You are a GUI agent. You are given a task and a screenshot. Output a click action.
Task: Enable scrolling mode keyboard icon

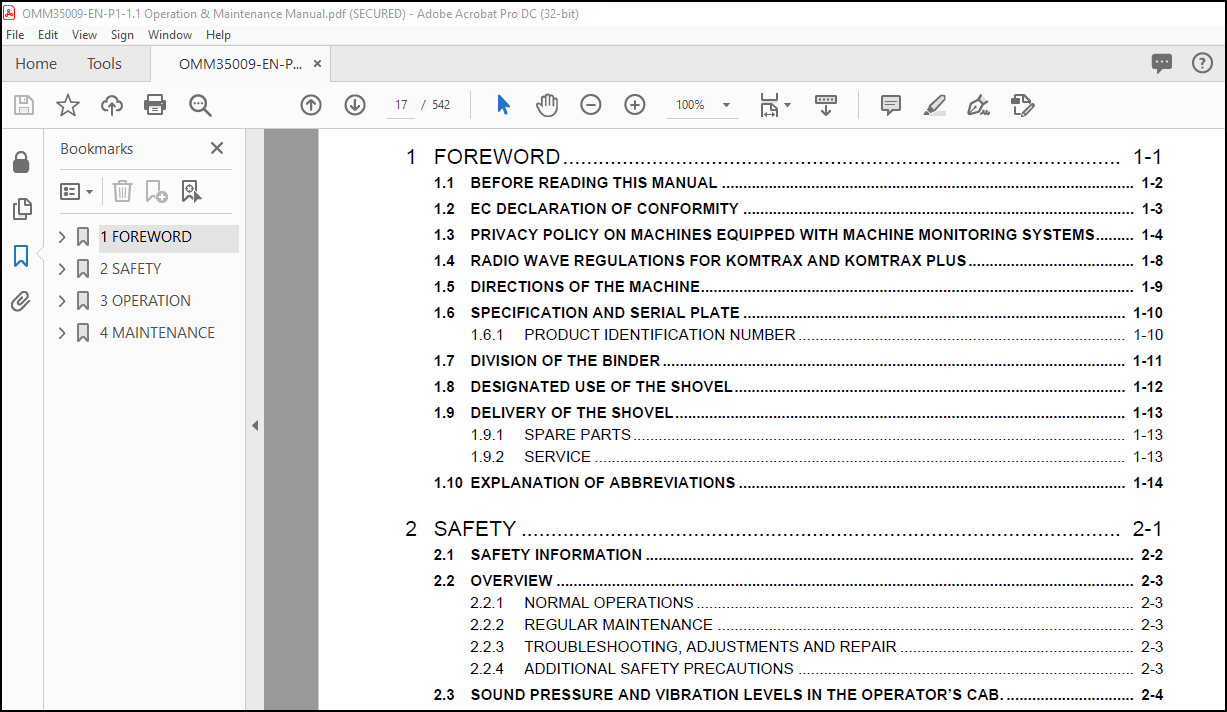[826, 105]
